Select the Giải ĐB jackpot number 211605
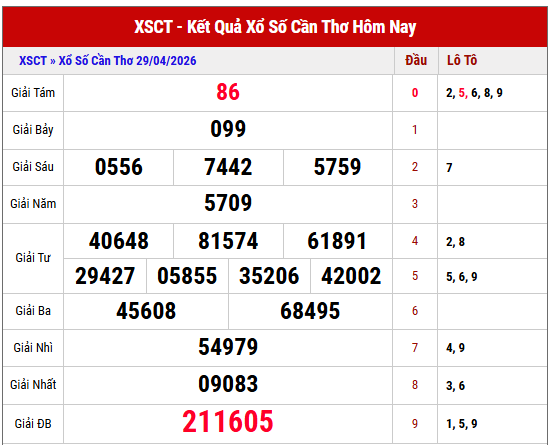This screenshot has height=445, width=550. (228, 422)
